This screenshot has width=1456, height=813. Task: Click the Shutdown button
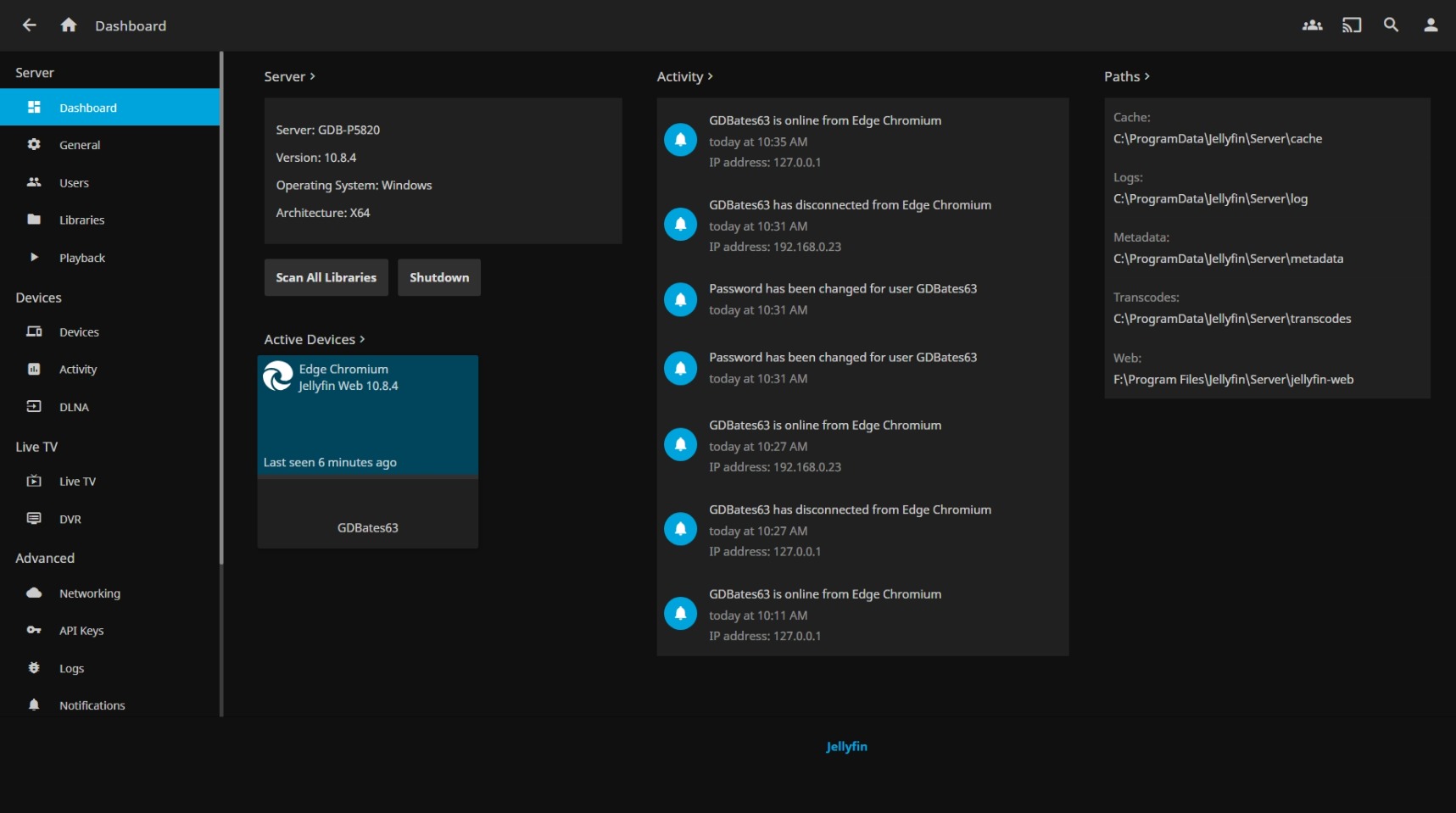[x=438, y=278]
